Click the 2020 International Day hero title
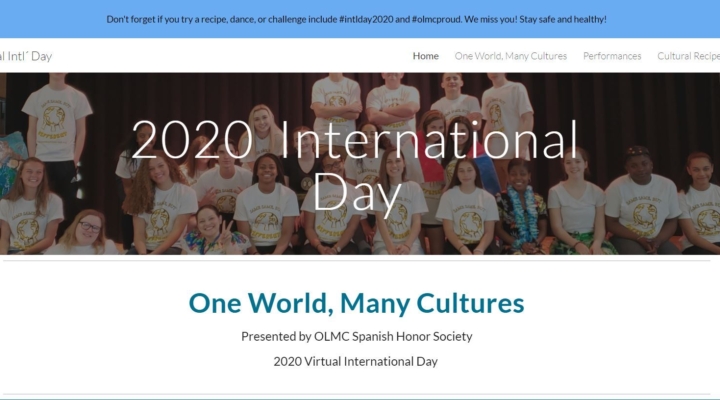This screenshot has height=400, width=720. [354, 167]
